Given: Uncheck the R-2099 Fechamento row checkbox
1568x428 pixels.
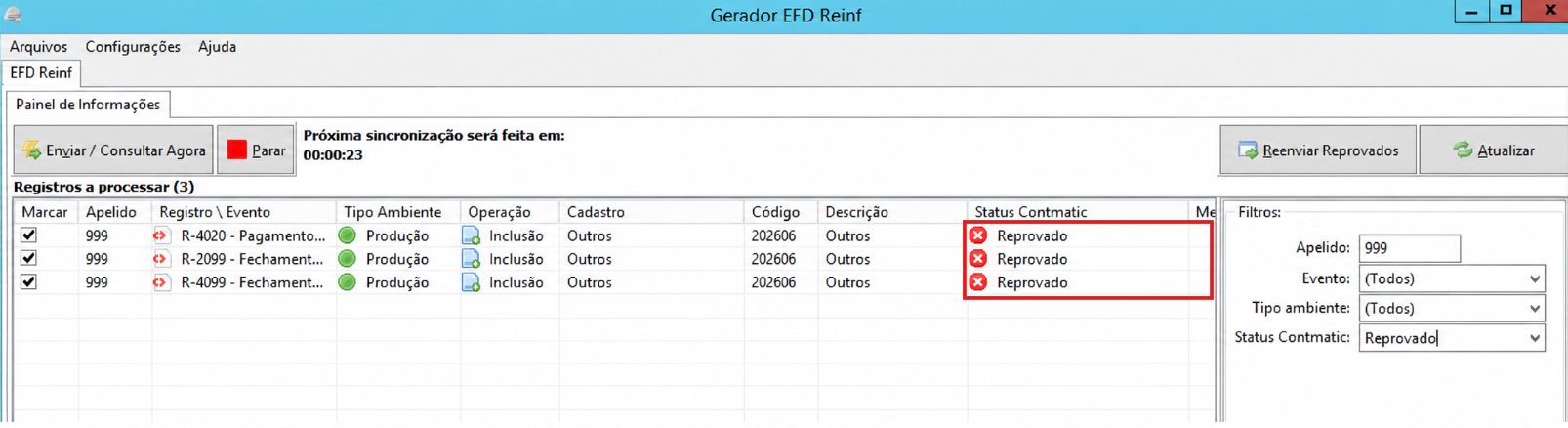Looking at the screenshot, I should coord(28,259).
